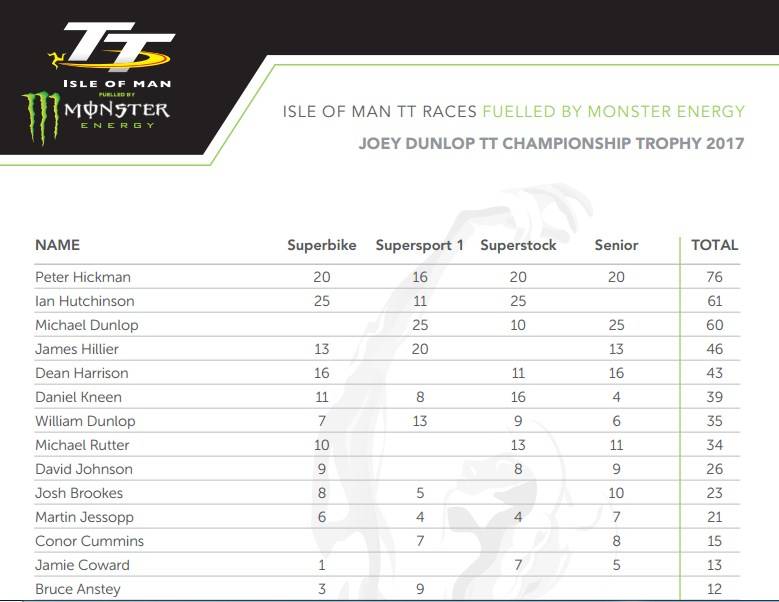779x602 pixels.
Task: Select Josh Brookes' name in the list
Action: click(79, 493)
